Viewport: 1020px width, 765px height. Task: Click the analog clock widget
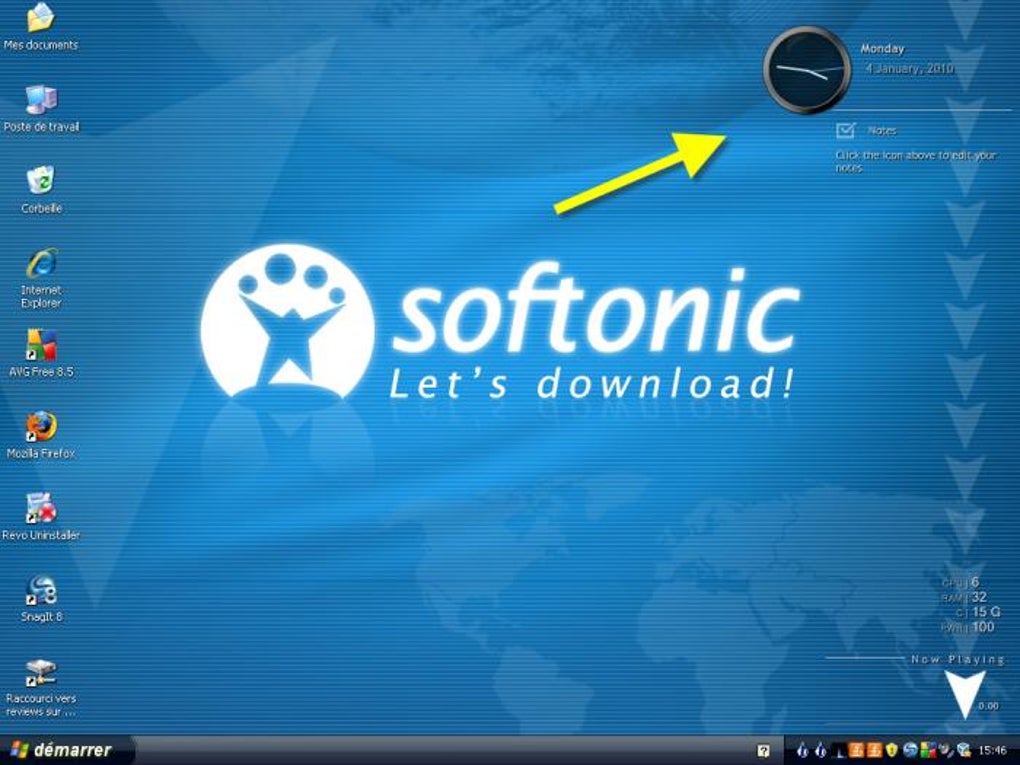[807, 70]
